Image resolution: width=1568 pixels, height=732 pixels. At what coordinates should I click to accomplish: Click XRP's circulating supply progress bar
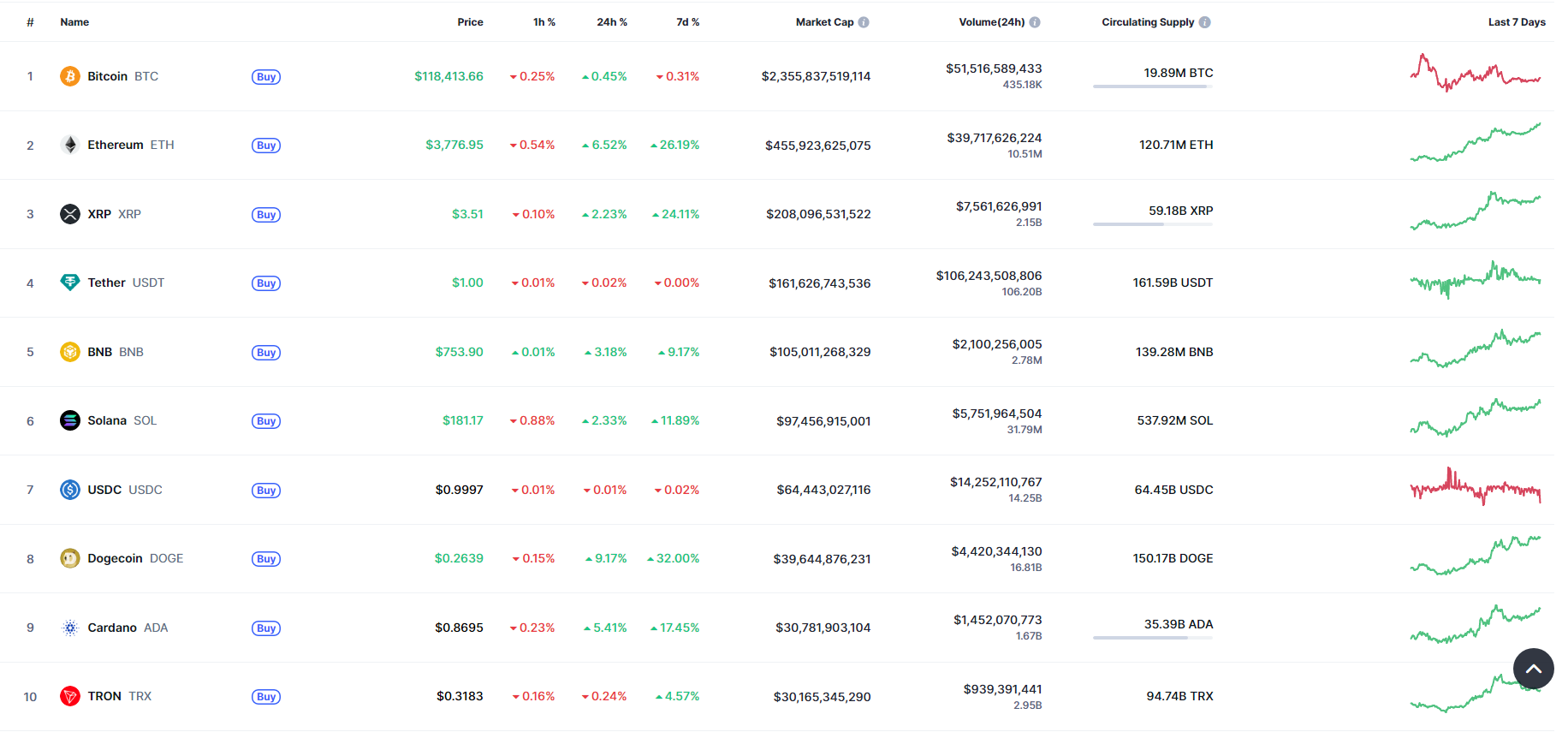click(x=1153, y=224)
